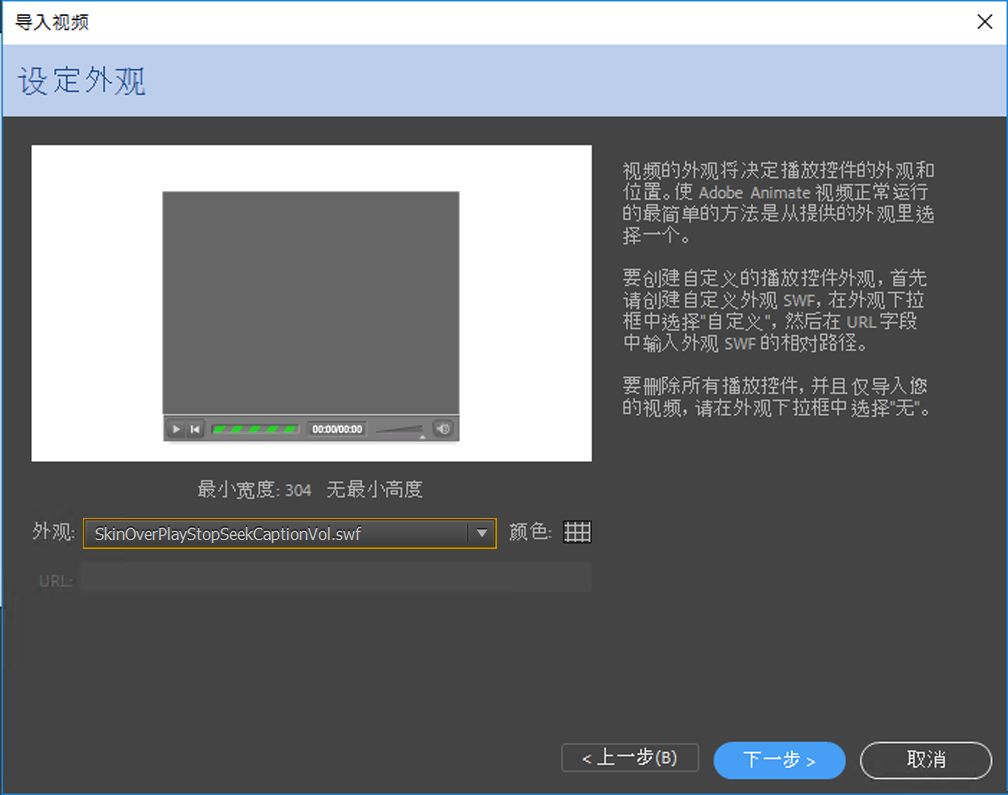Select the rewind-to-start icon in the preview player
The image size is (1008, 795).
point(194,428)
